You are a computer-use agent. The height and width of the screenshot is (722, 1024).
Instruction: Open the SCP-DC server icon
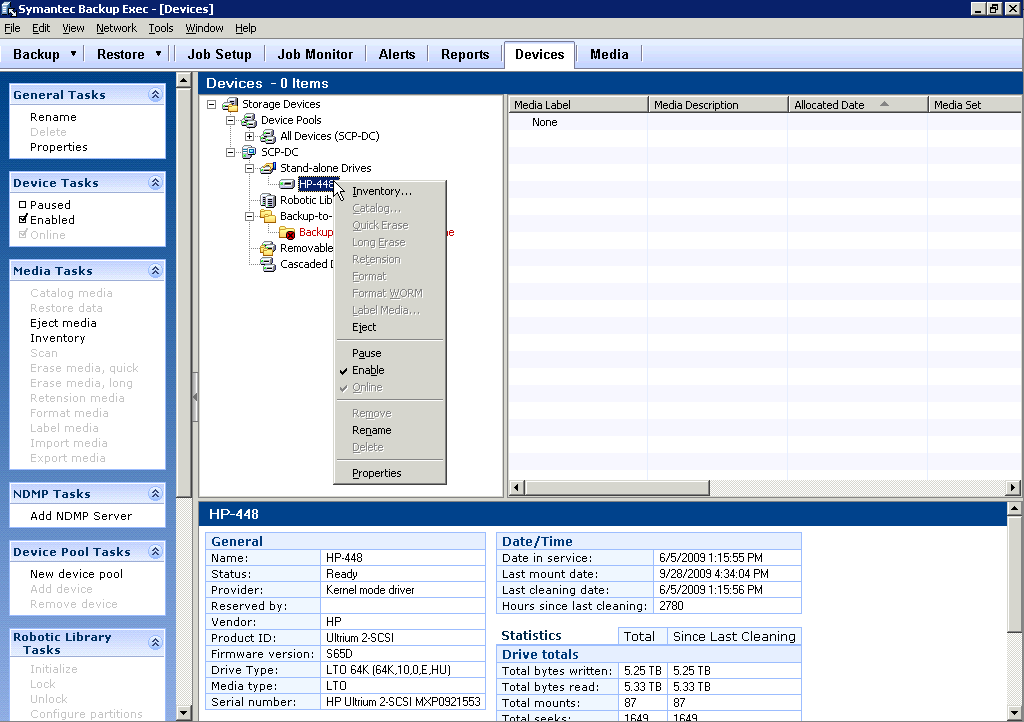(251, 152)
